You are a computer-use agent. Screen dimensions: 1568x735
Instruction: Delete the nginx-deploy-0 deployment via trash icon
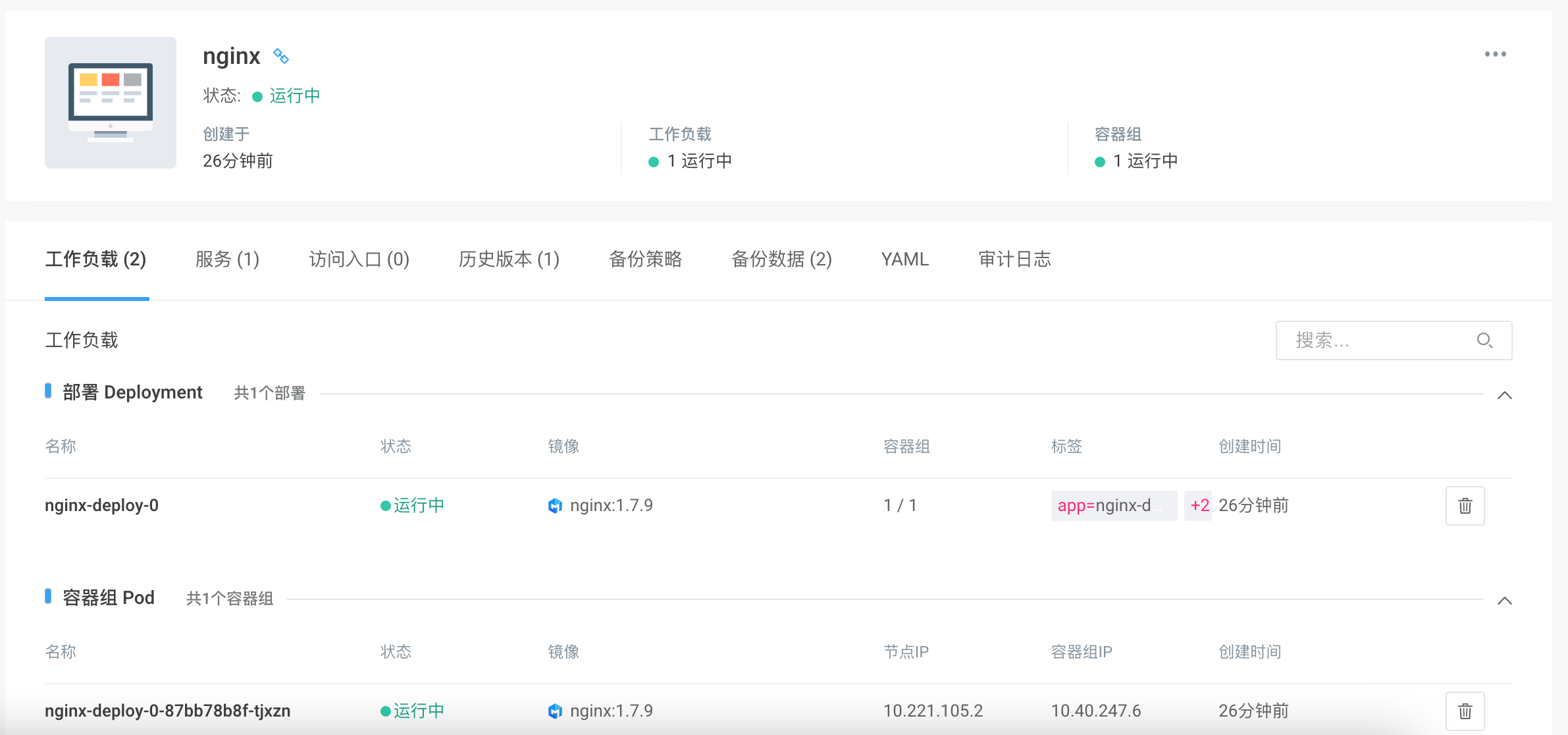[x=1465, y=506]
